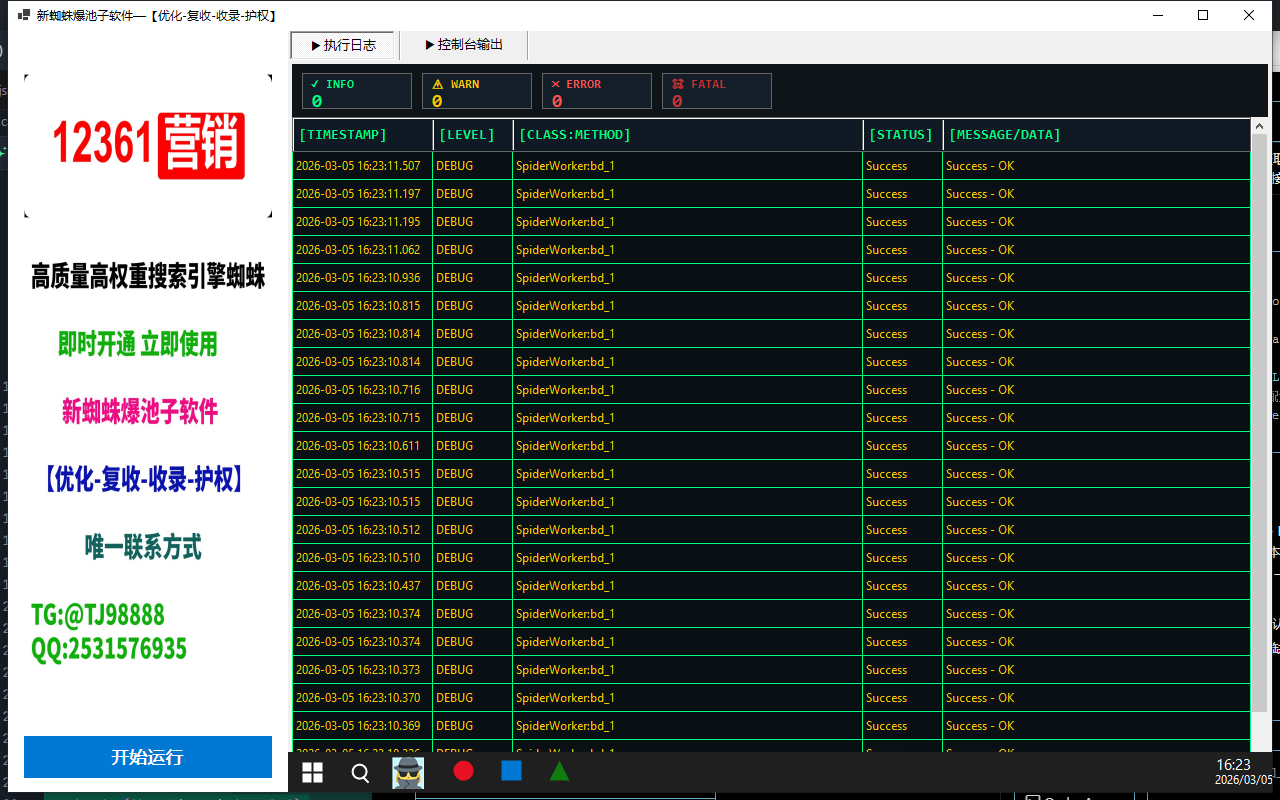Click the INFO counter indicator
The height and width of the screenshot is (800, 1280).
356,90
